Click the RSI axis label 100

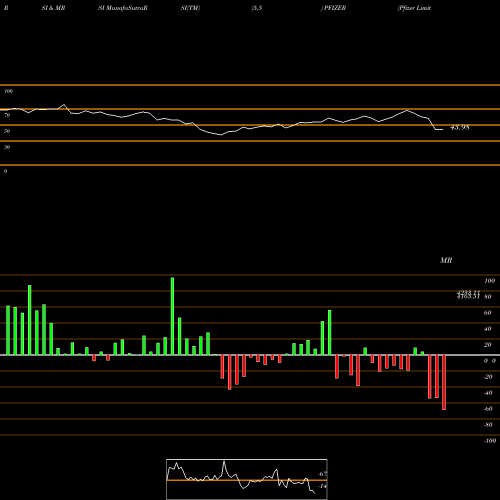8,91
